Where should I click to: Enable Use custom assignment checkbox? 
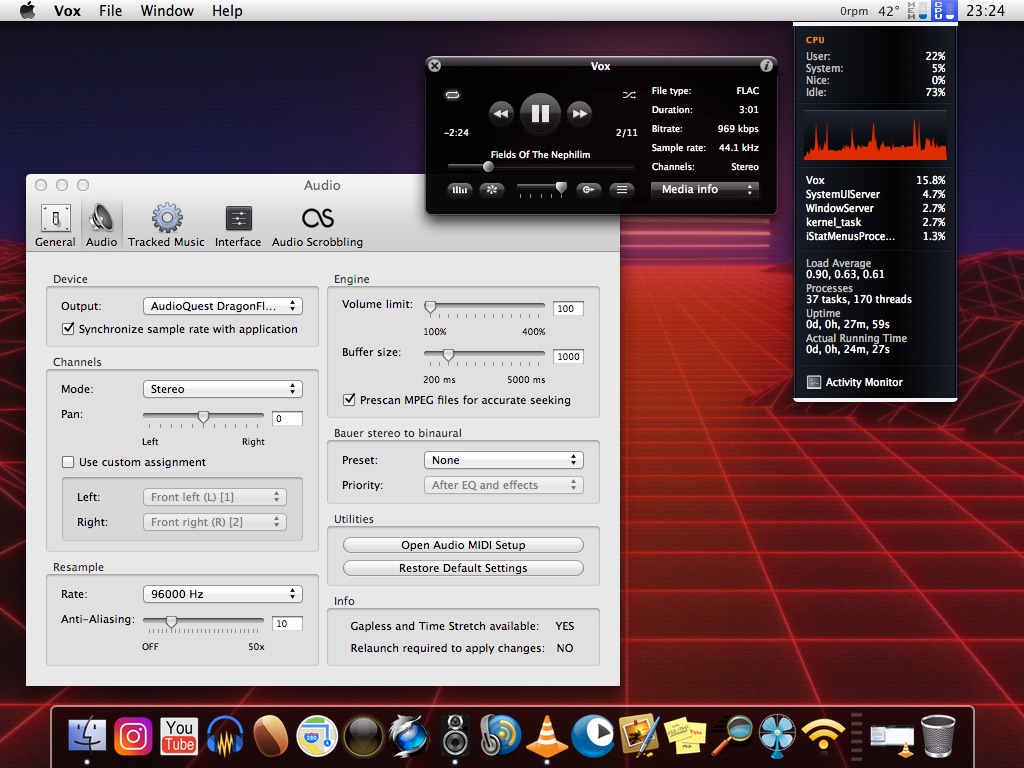coord(69,462)
